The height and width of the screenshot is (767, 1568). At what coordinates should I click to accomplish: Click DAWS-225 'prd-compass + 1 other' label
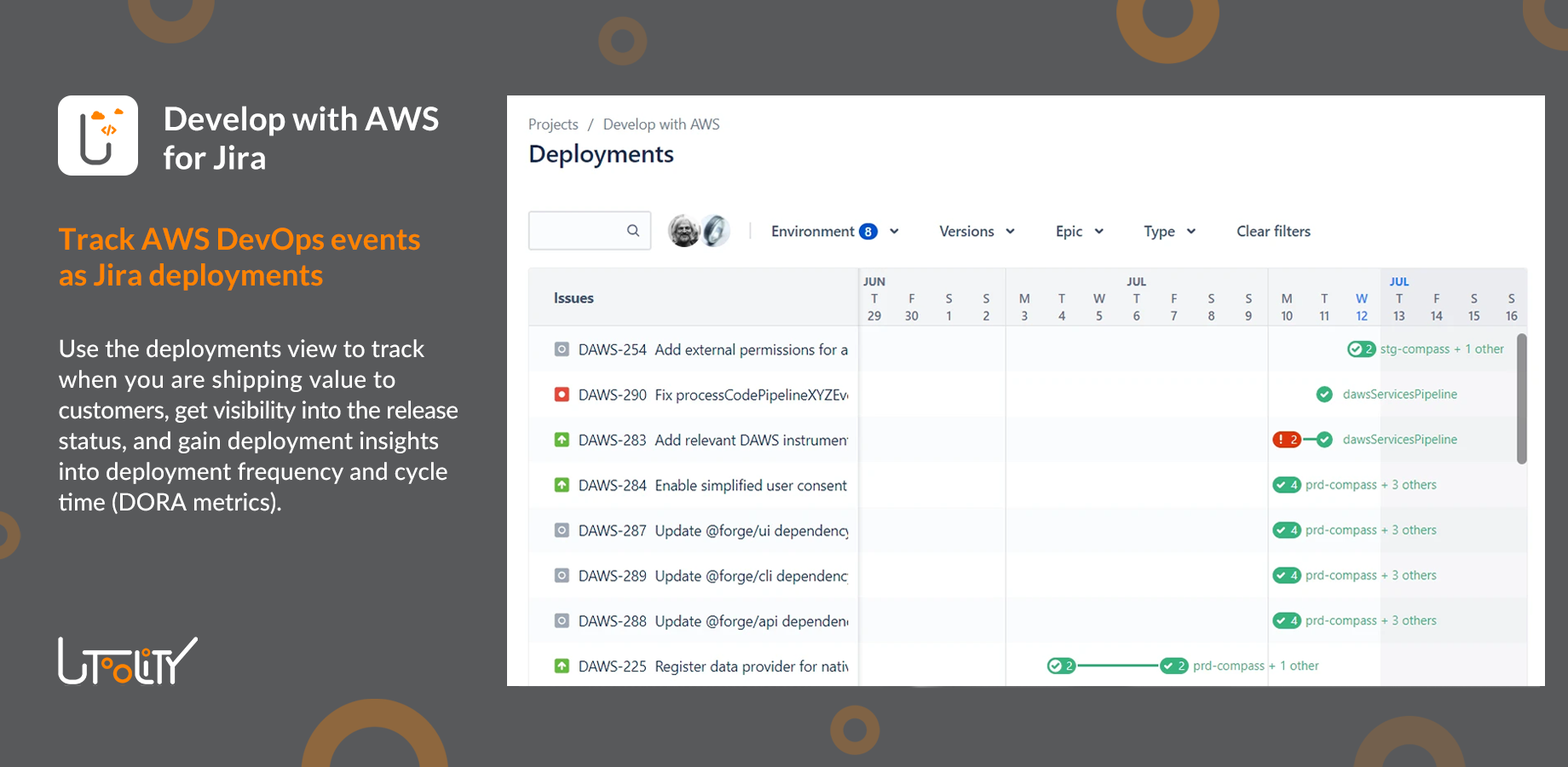point(1256,666)
